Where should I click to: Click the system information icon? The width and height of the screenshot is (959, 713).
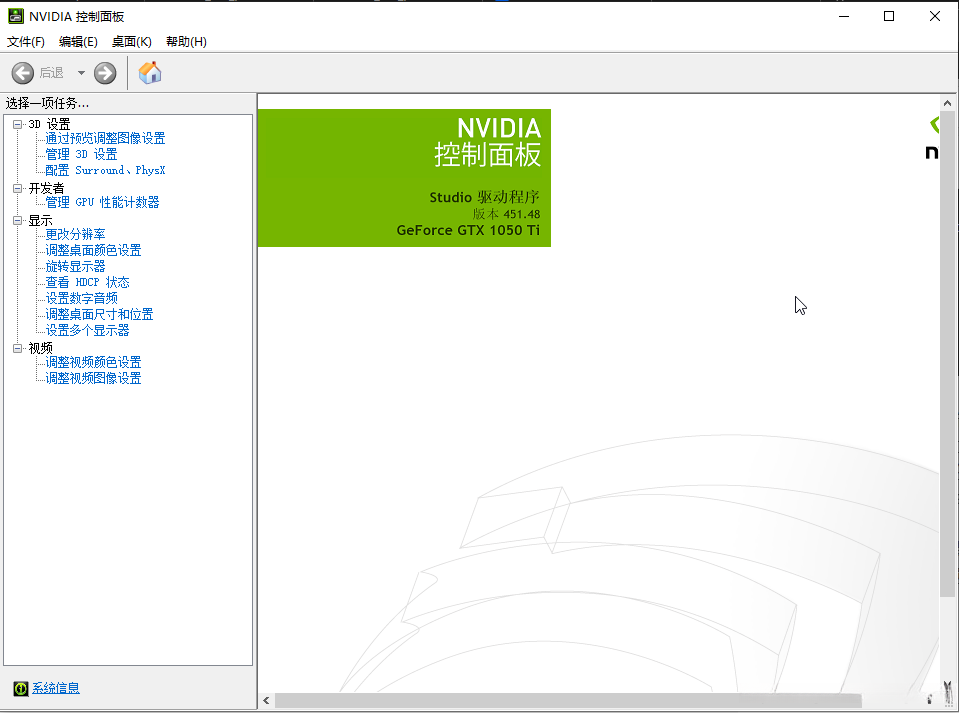[20, 689]
